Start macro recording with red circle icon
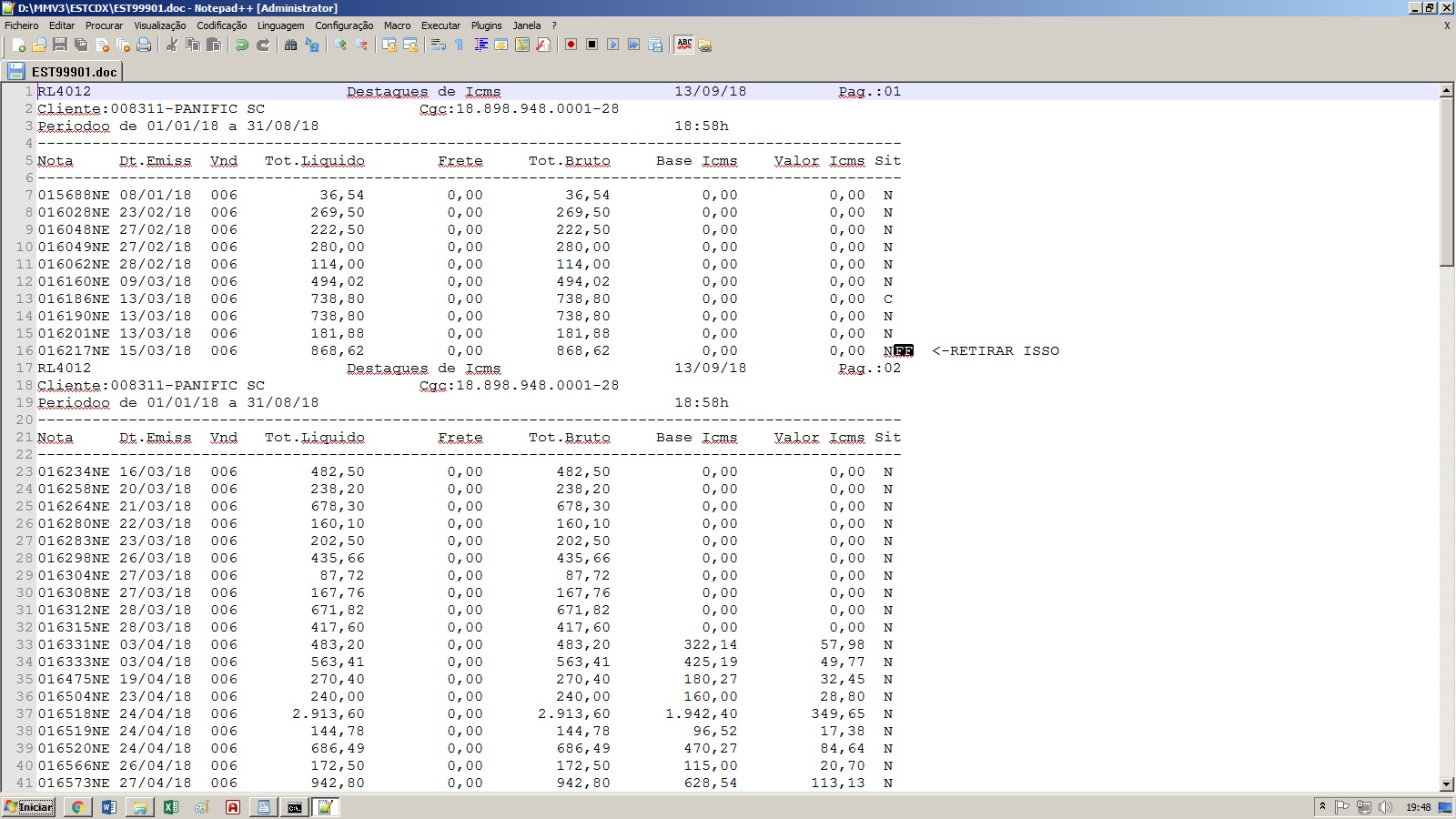Image resolution: width=1456 pixels, height=819 pixels. (571, 45)
